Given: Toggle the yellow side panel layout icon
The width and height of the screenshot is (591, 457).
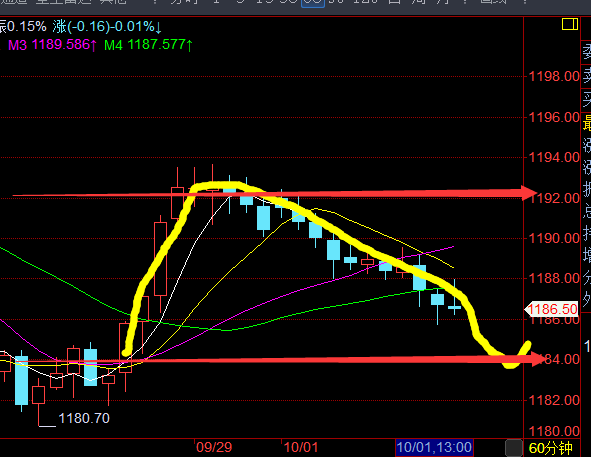Looking at the screenshot, I should (570, 25).
